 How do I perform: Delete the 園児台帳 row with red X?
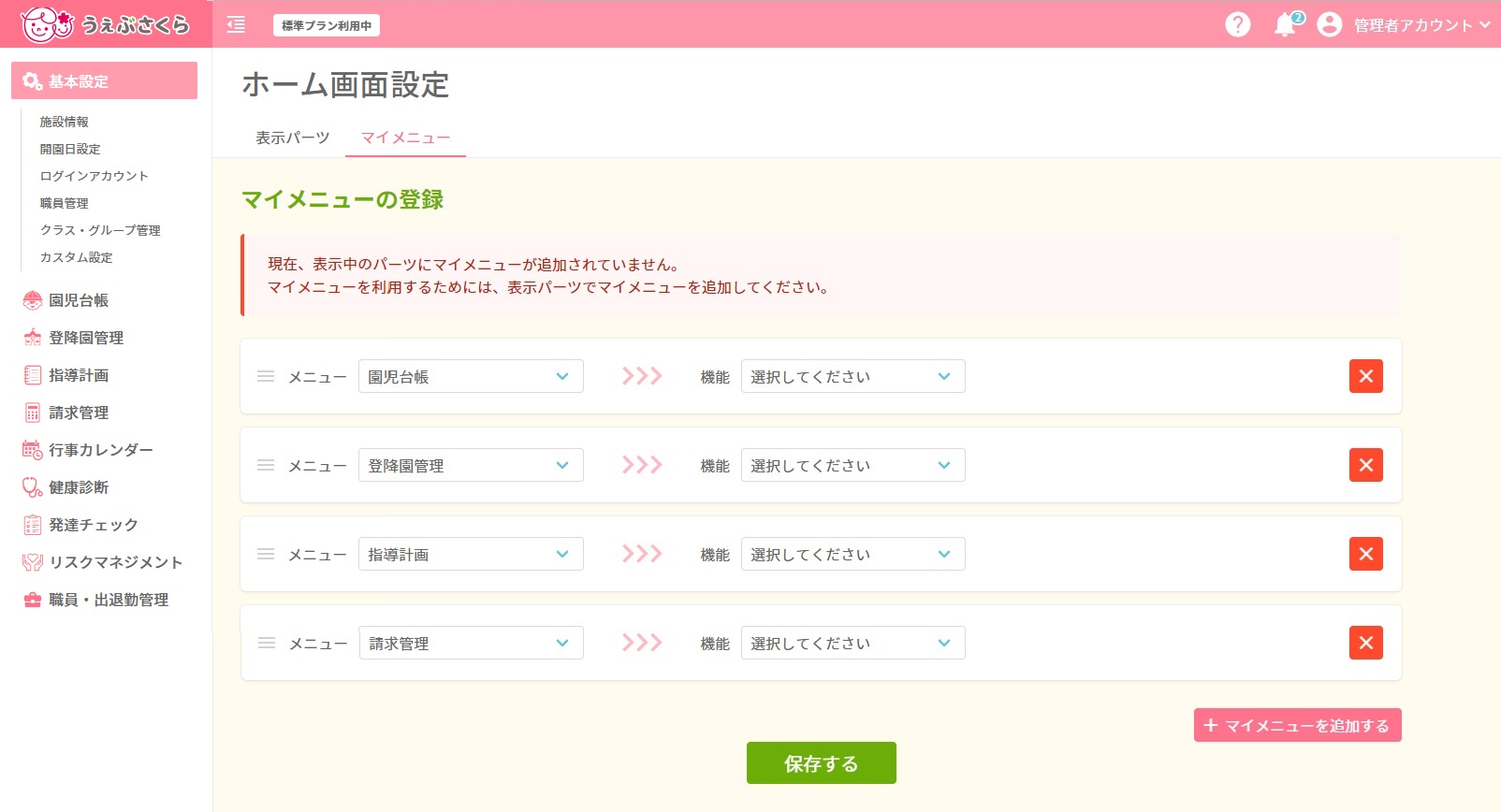1366,376
